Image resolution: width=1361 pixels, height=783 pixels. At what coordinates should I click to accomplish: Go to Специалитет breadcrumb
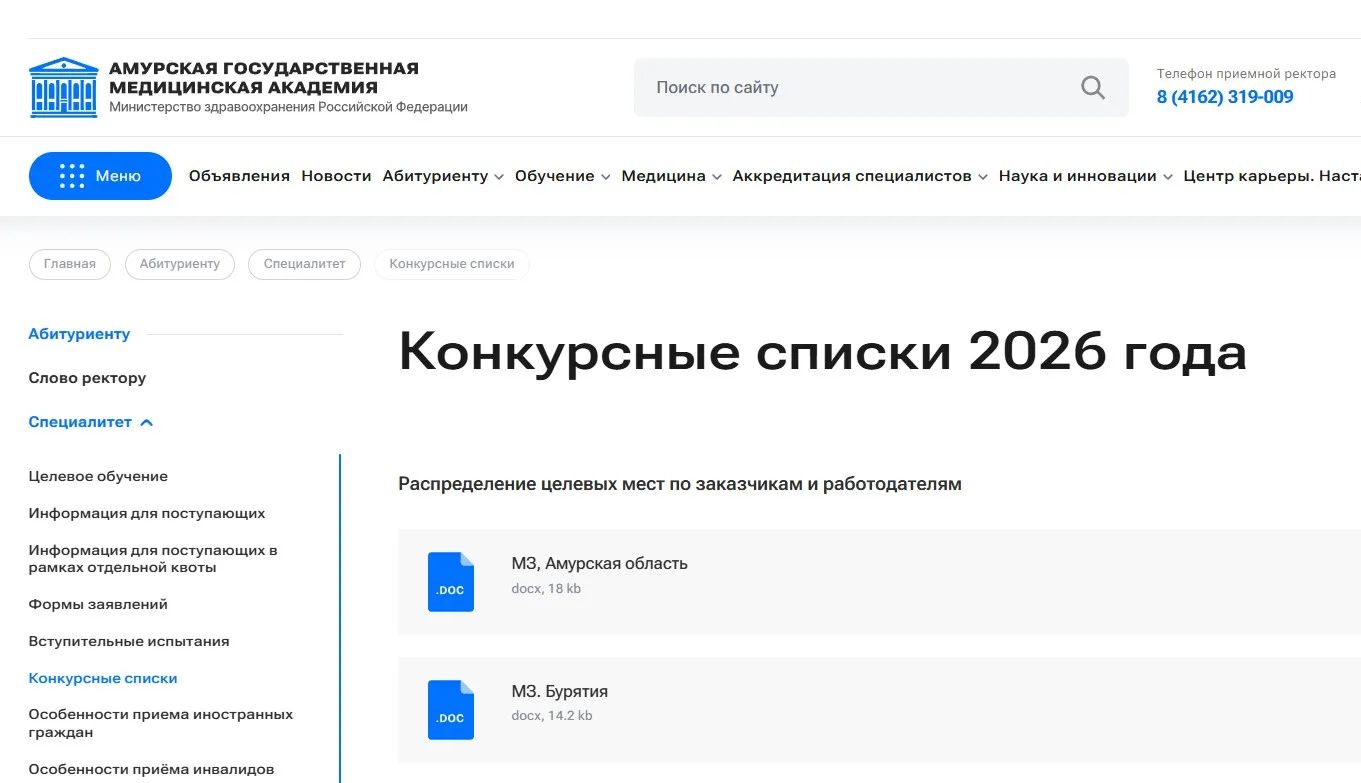tap(304, 264)
